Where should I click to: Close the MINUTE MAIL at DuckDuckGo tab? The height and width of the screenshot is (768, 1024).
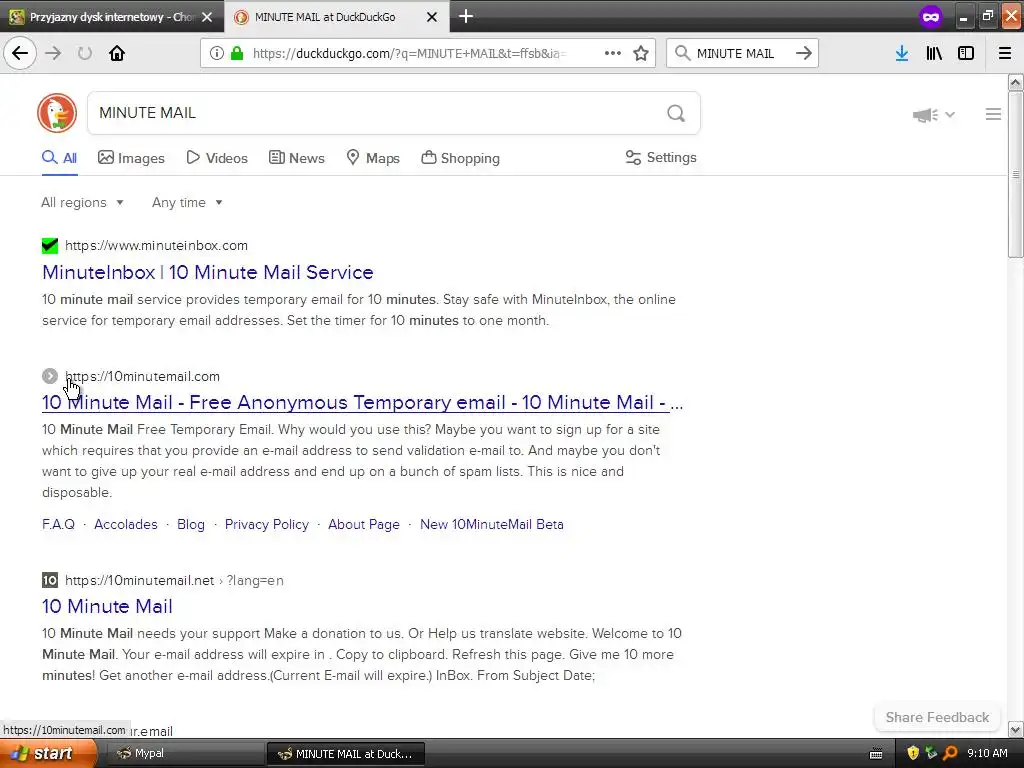(432, 17)
